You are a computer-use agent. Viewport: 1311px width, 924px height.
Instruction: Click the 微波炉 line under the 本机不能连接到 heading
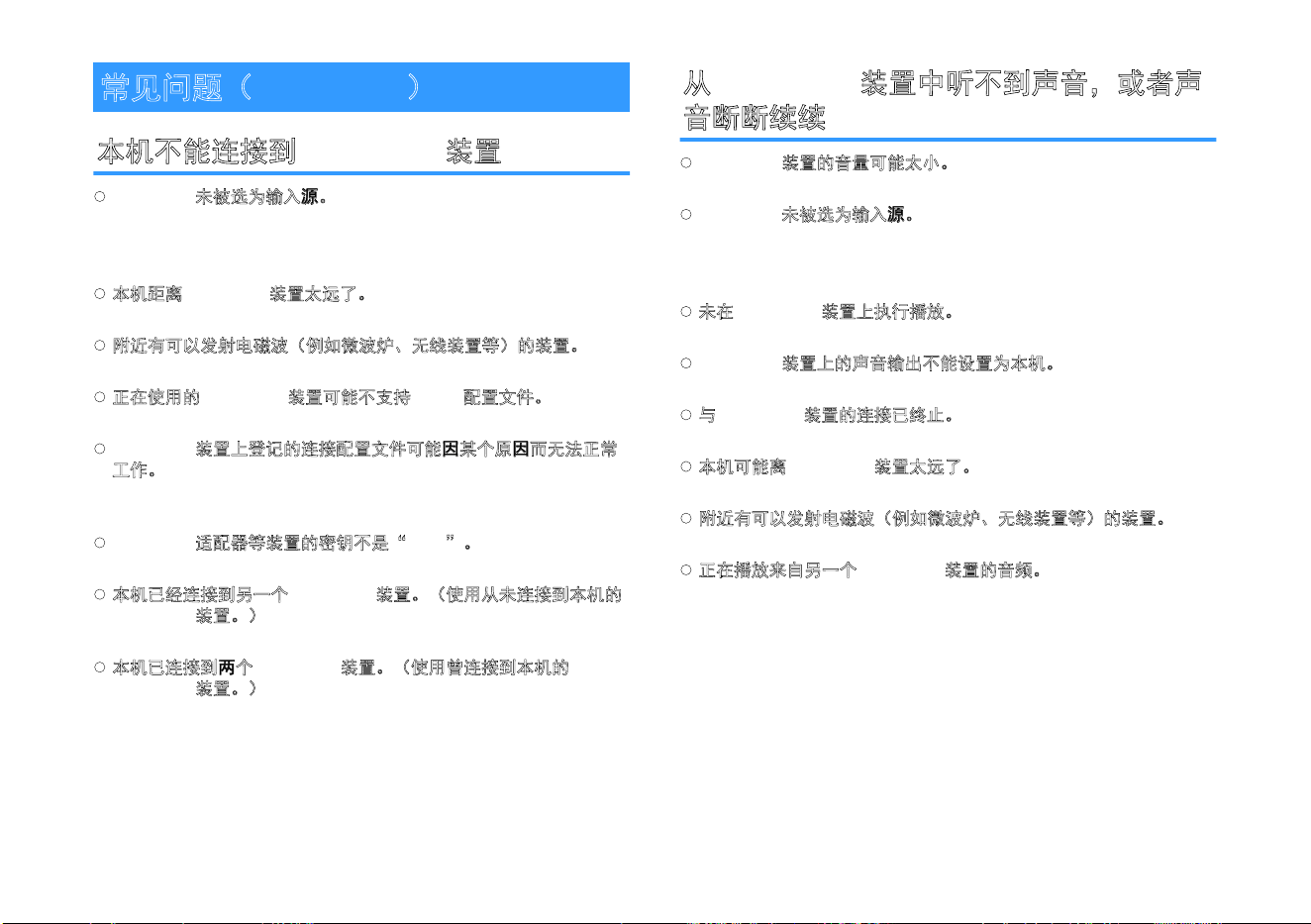345,346
